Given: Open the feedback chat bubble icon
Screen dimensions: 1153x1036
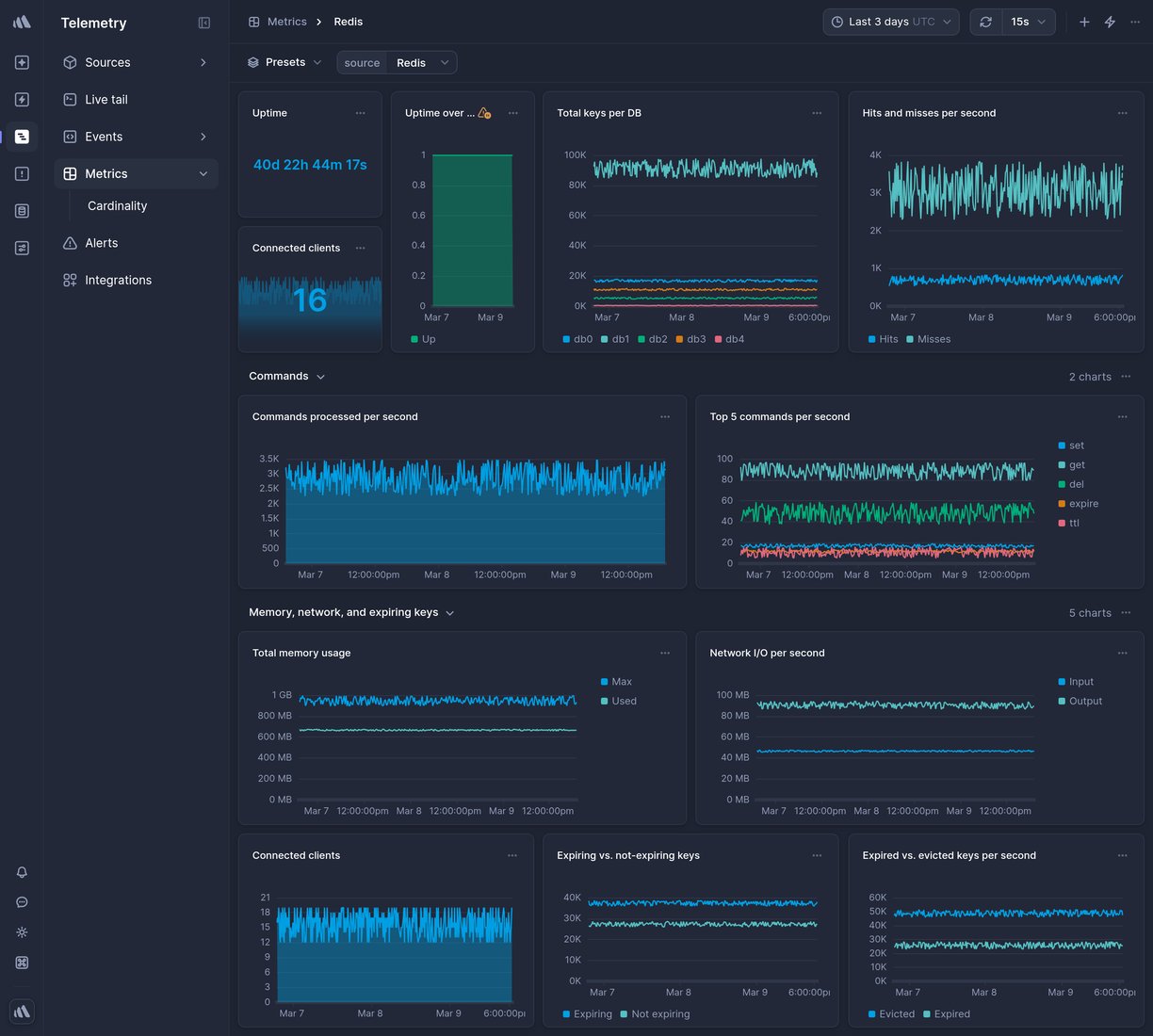Looking at the screenshot, I should (21, 902).
